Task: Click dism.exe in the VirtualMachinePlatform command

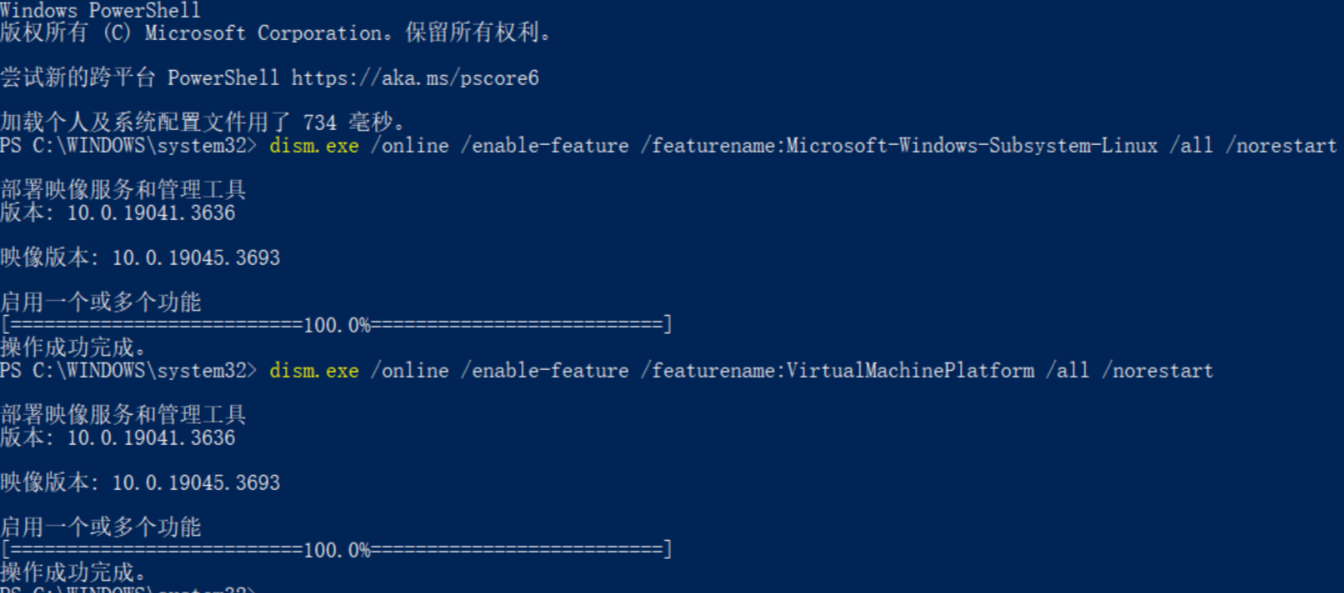Action: [x=314, y=370]
